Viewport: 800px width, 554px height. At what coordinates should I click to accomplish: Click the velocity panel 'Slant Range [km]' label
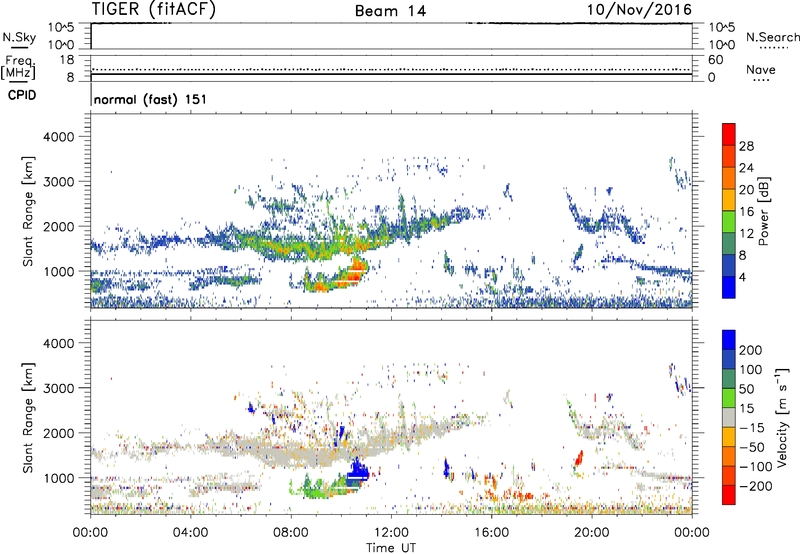(28, 418)
